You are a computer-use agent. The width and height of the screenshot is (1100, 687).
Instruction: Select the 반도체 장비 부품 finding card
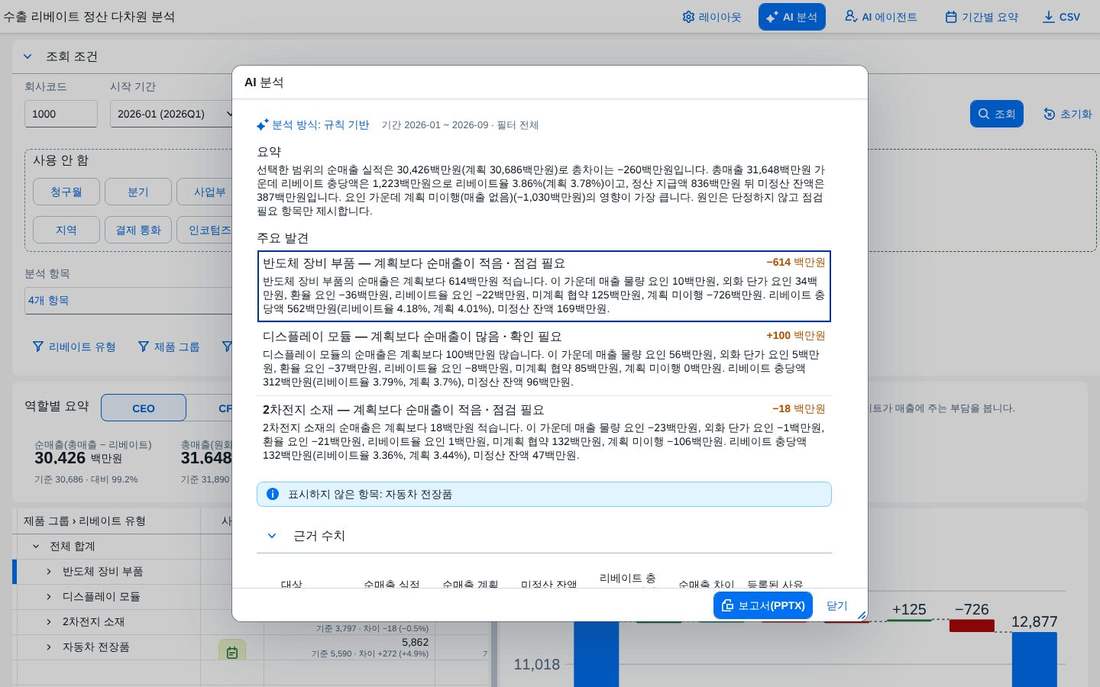pos(544,286)
